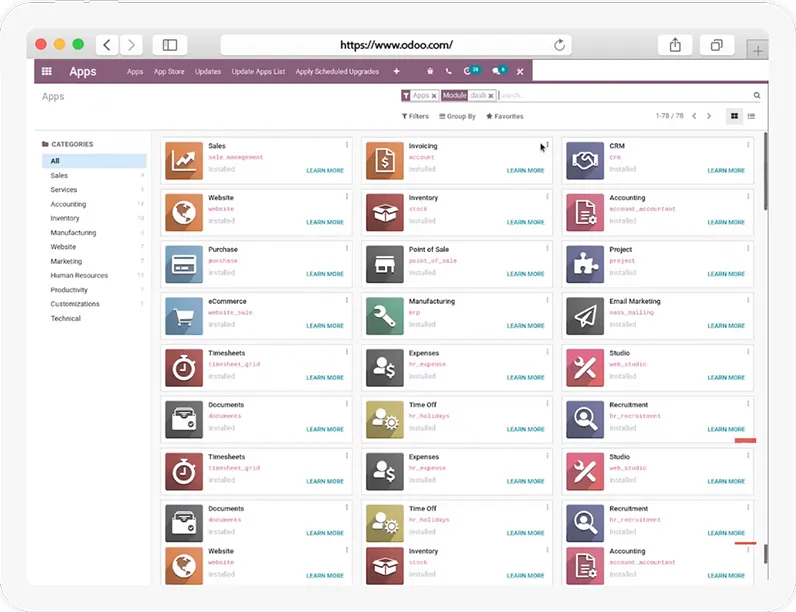Image resolution: width=796 pixels, height=612 pixels.
Task: Show all tabs with the tab overview icon
Action: point(717,45)
